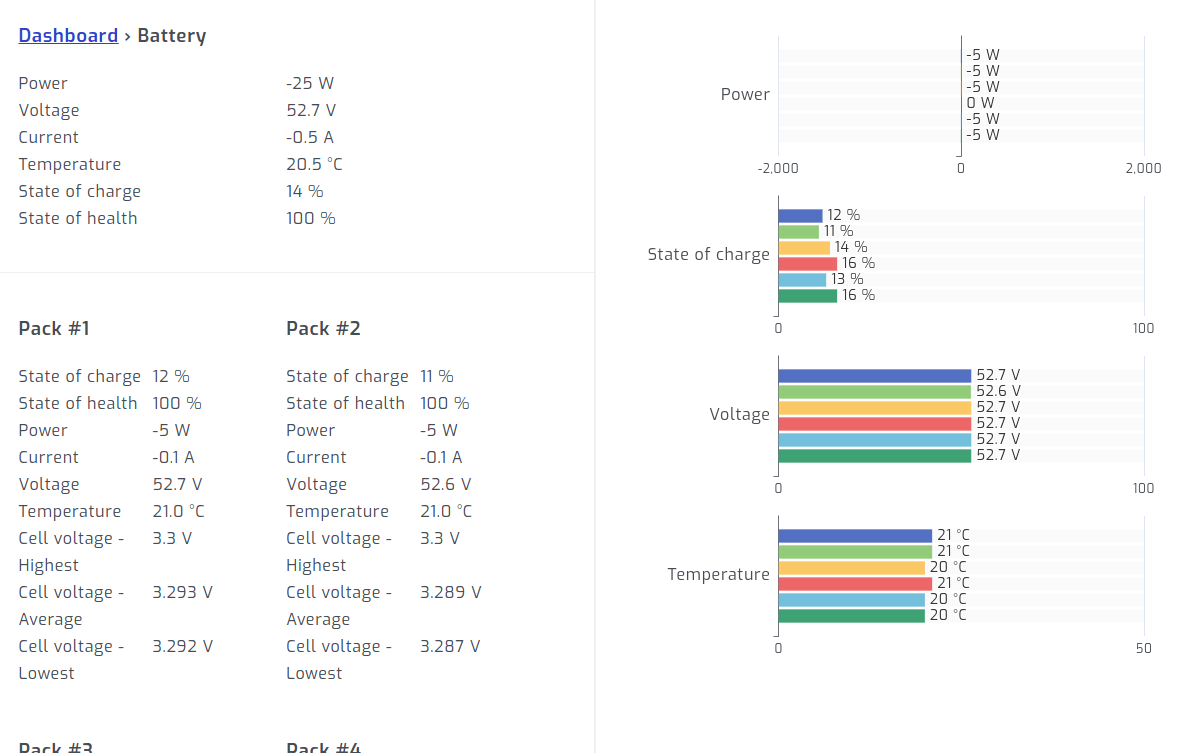This screenshot has height=753, width=1192.
Task: Click the blue bar in Temperature chart
Action: pos(855,536)
